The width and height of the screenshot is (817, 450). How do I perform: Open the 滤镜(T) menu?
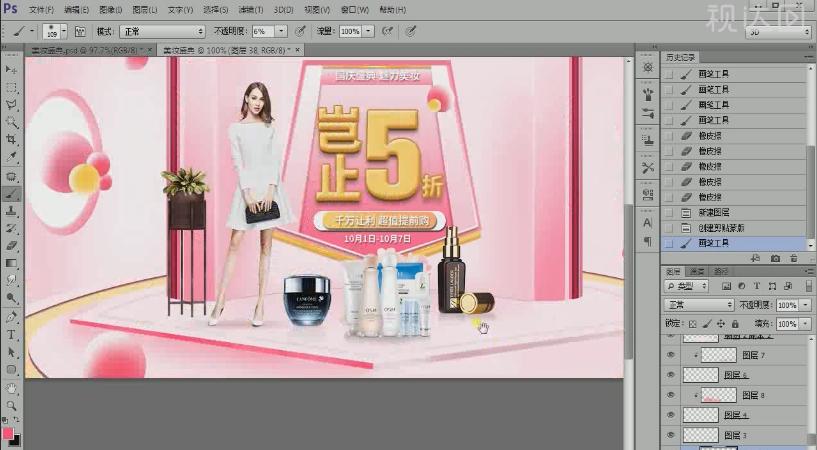(x=251, y=10)
